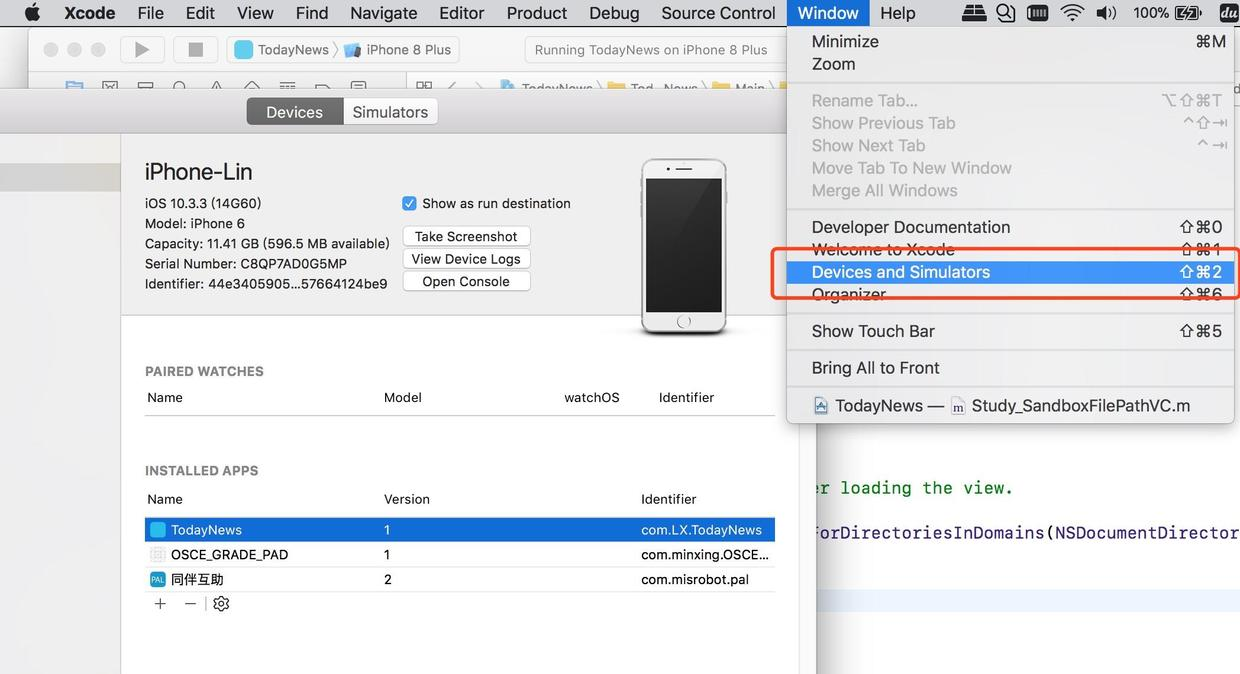Viewport: 1240px width, 674px height.
Task: Click the Serial Number C8QP7AD0G5MP text
Action: [246, 264]
